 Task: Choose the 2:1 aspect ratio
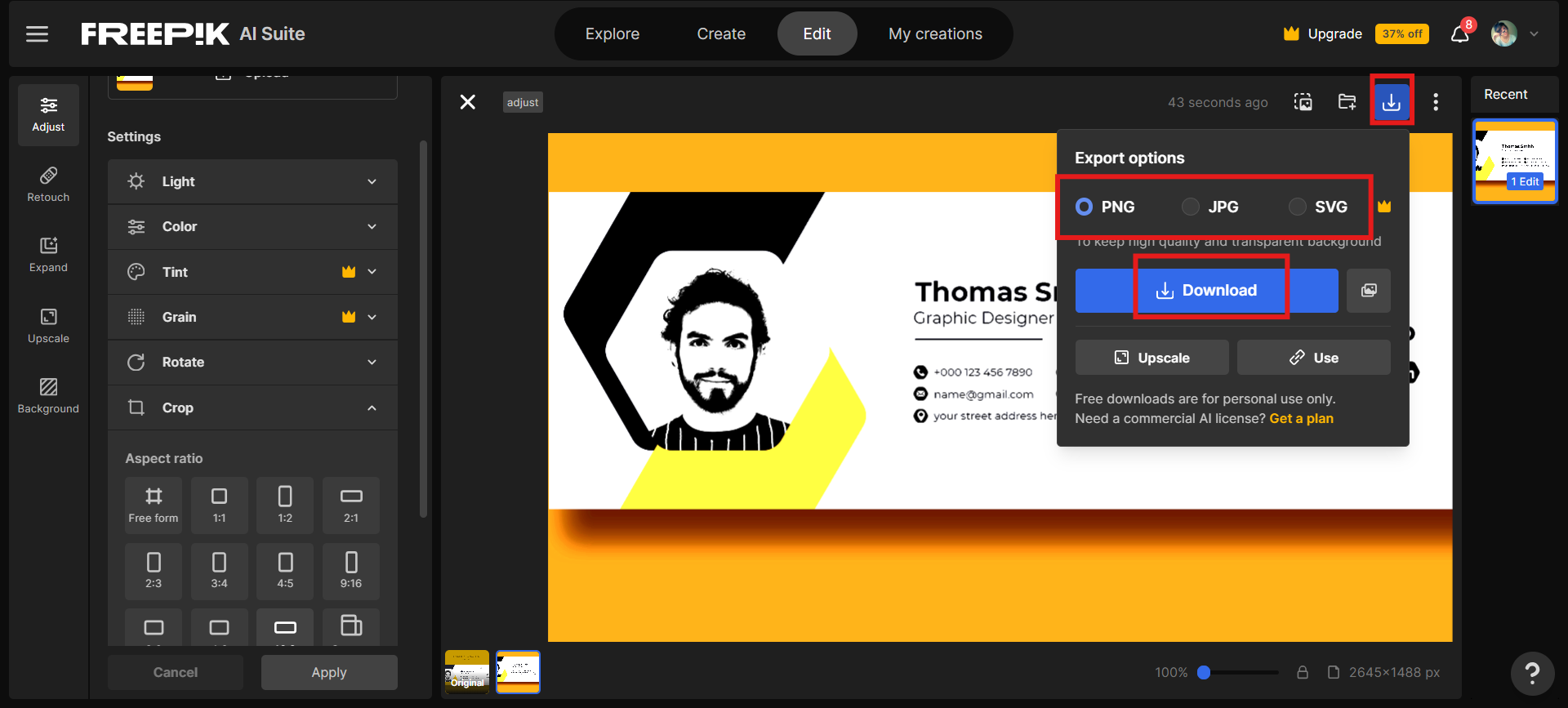coord(351,505)
